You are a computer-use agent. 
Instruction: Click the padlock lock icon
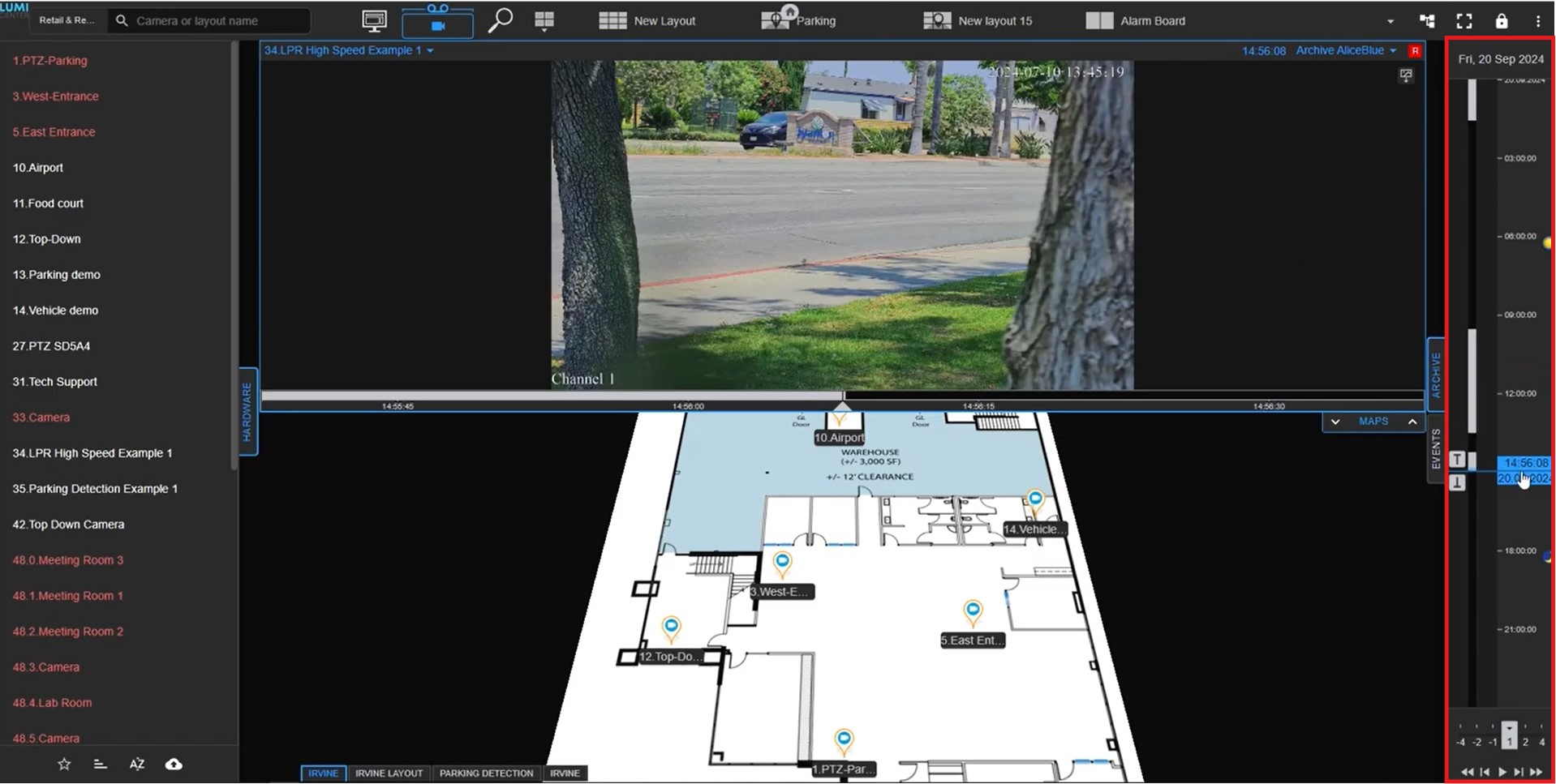(1502, 21)
